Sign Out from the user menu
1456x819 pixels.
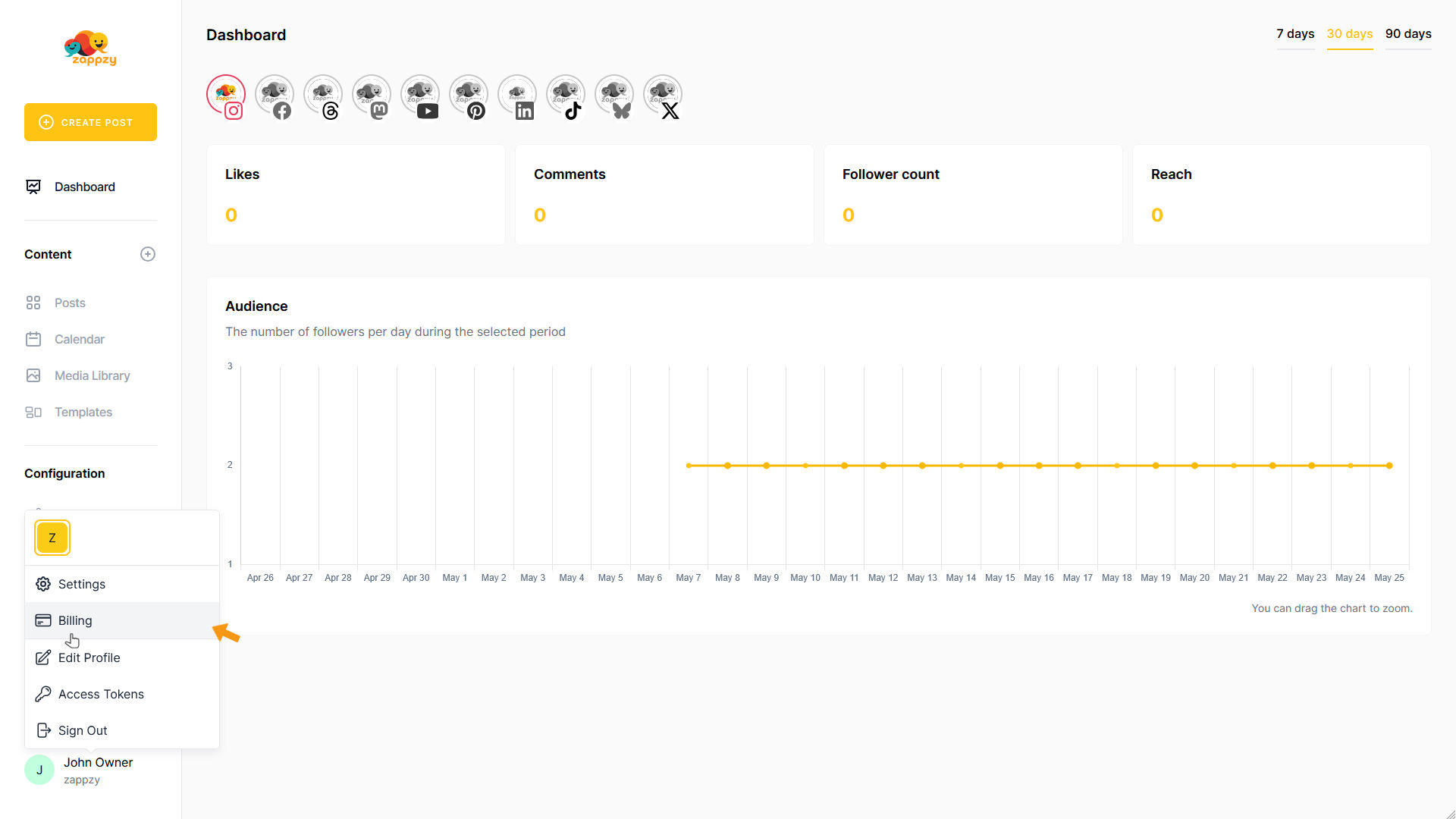(x=83, y=730)
